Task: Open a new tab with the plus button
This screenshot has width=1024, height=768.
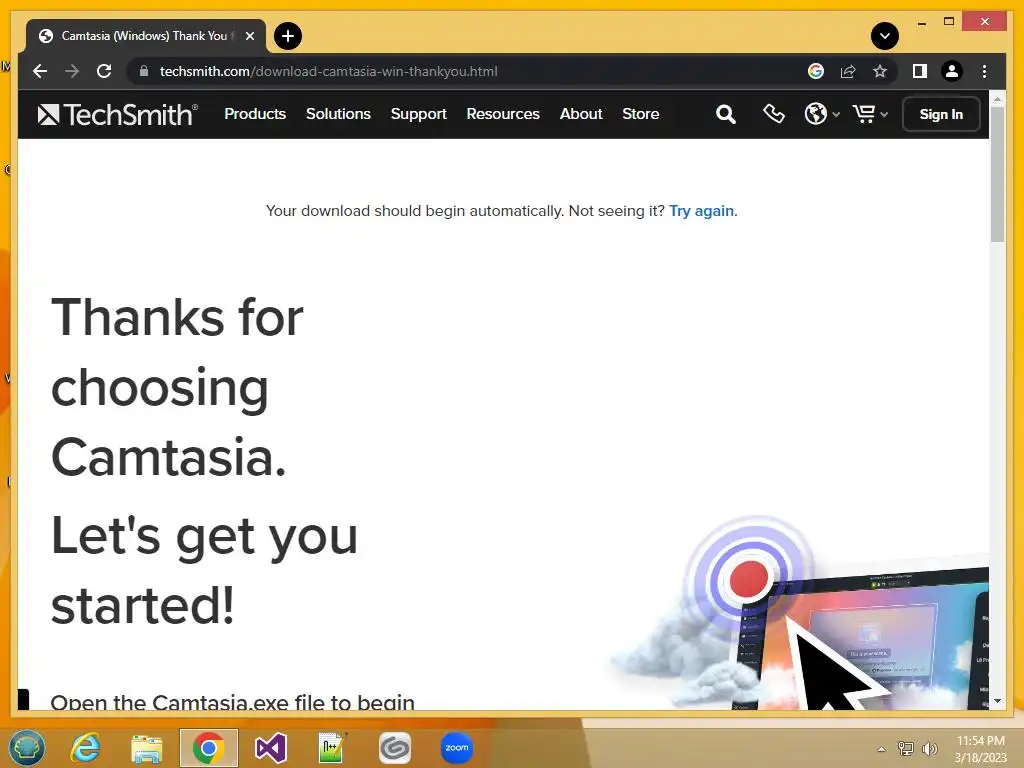Action: click(288, 36)
